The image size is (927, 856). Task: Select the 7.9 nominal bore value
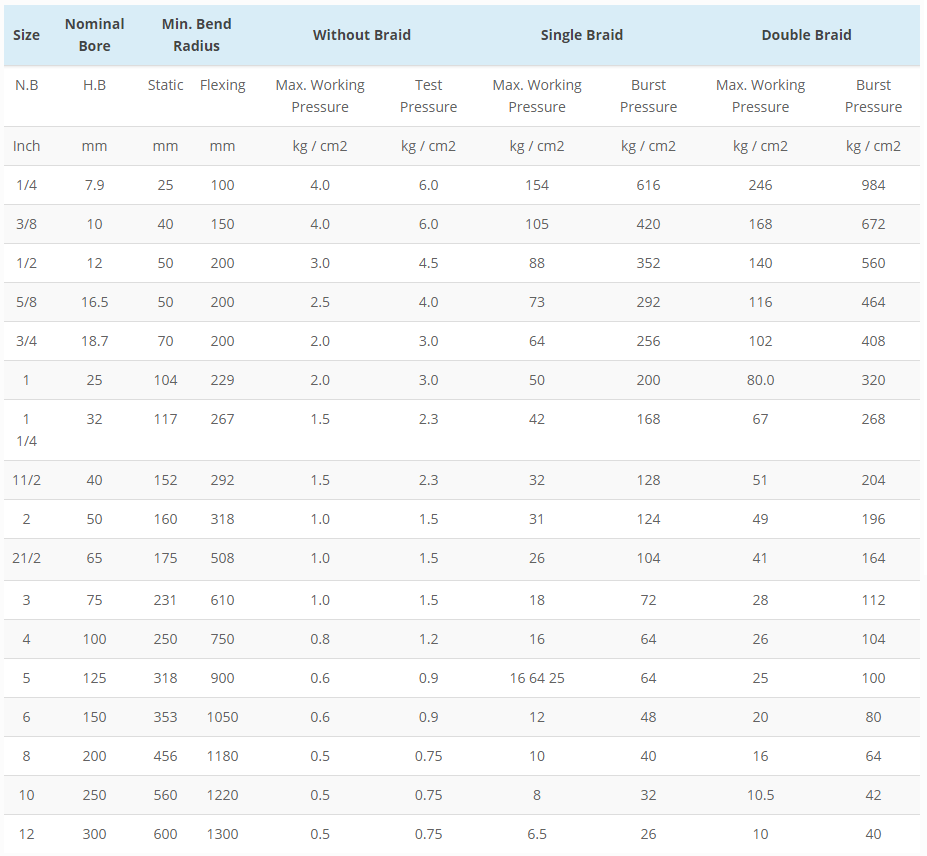[94, 185]
